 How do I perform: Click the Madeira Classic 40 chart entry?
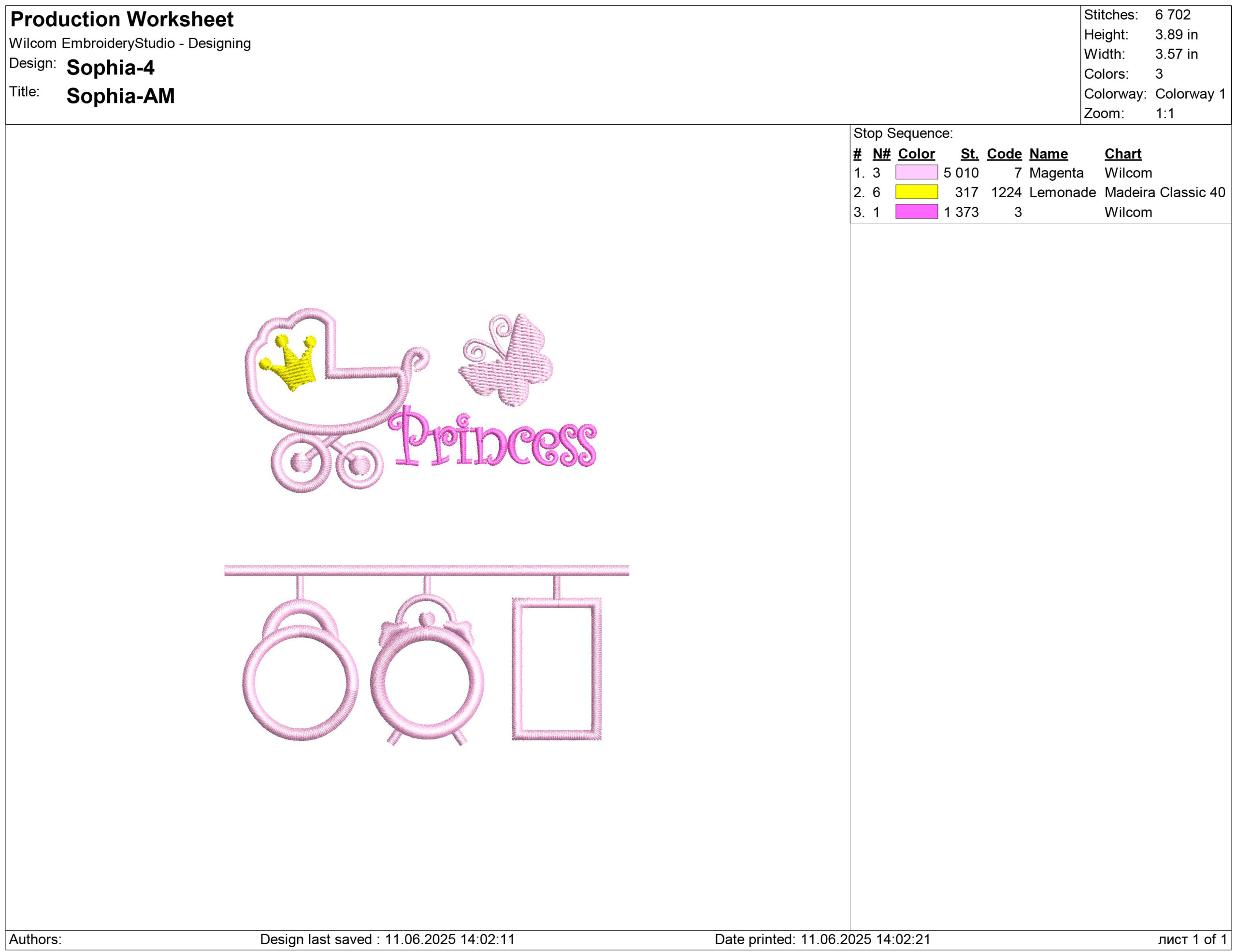(1164, 192)
